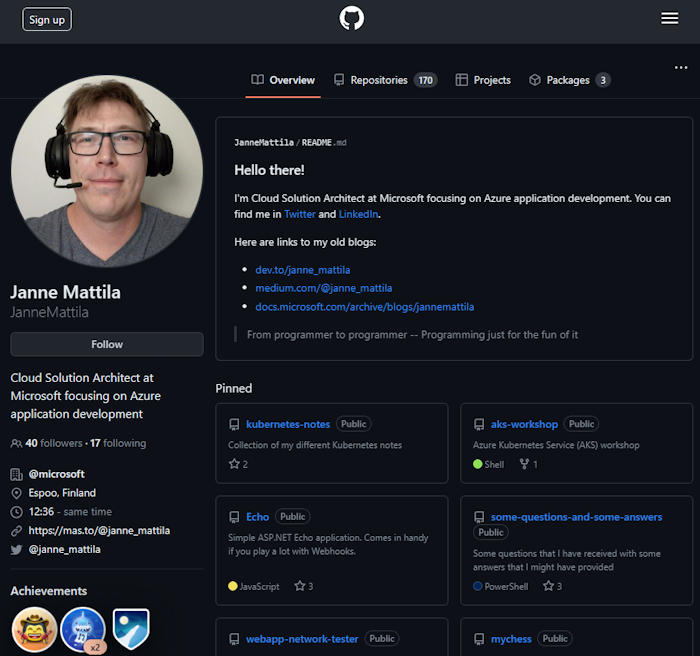Open the webapp-network-tester repository

pos(302,639)
